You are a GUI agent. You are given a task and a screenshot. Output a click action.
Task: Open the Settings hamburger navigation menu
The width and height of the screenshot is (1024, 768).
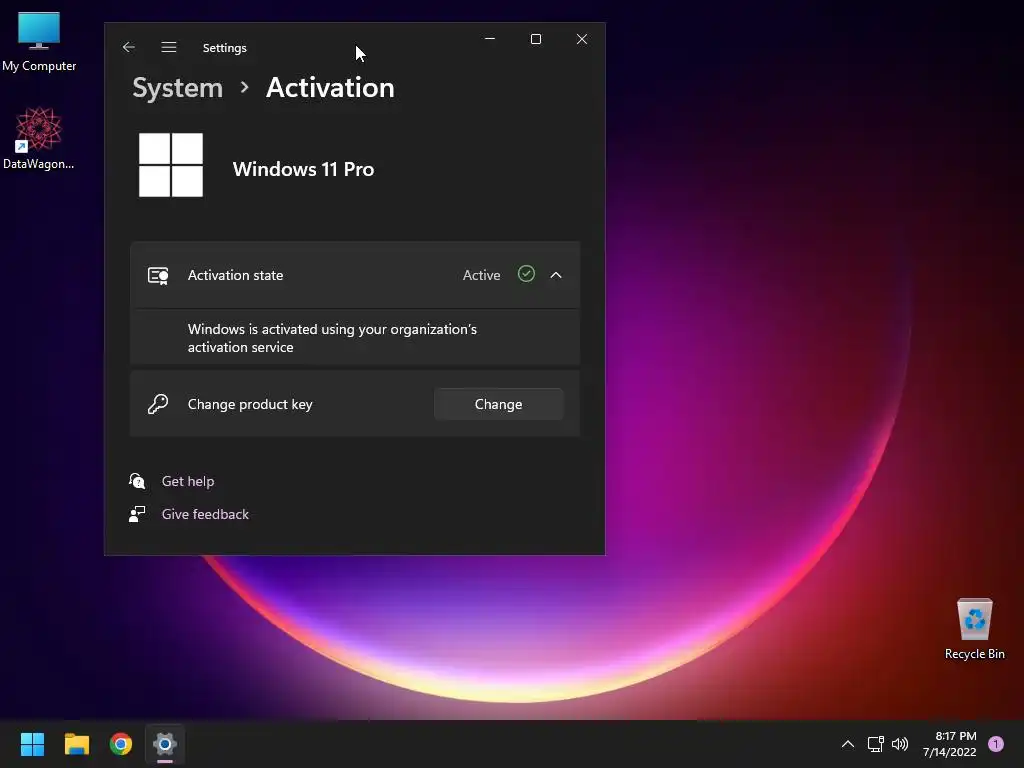pos(168,47)
